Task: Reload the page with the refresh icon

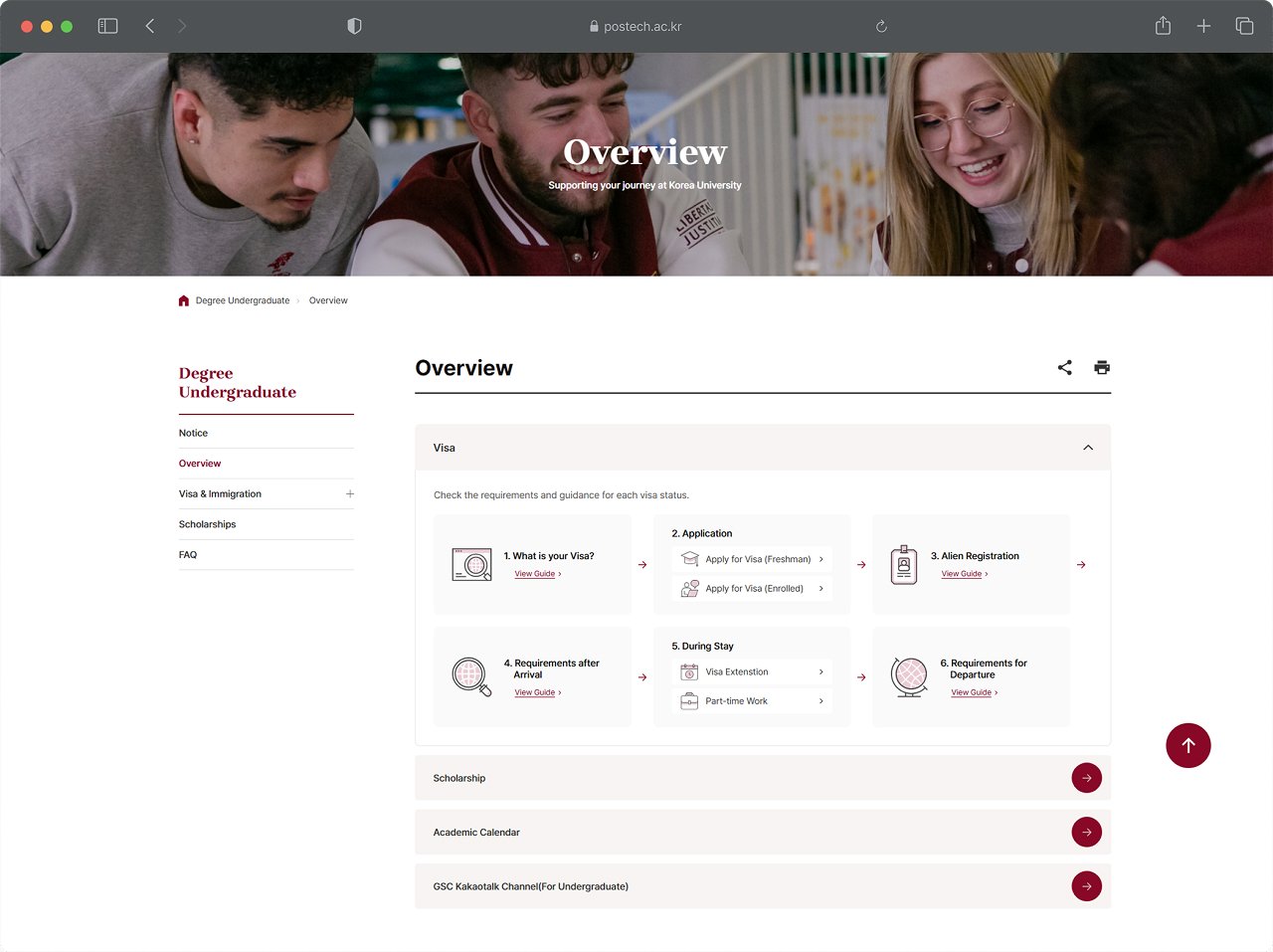Action: [881, 27]
